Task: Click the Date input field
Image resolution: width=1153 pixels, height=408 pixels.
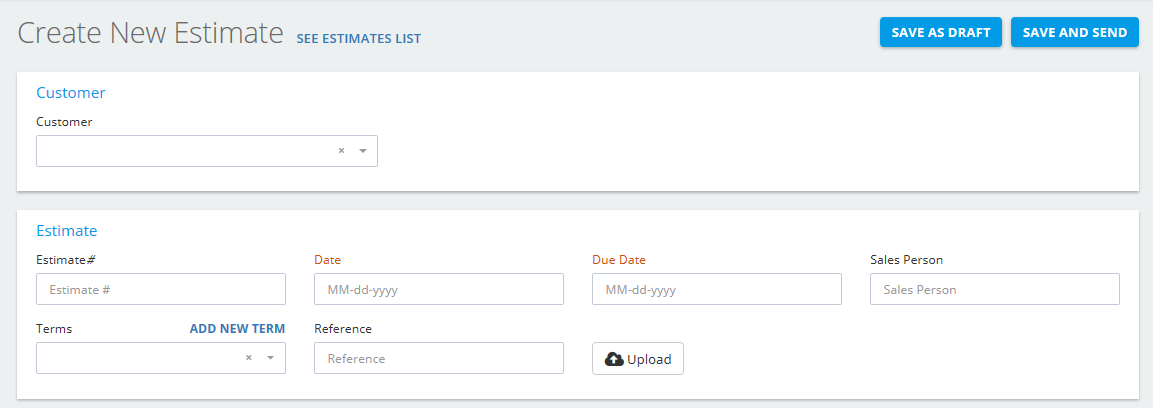Action: pos(439,289)
